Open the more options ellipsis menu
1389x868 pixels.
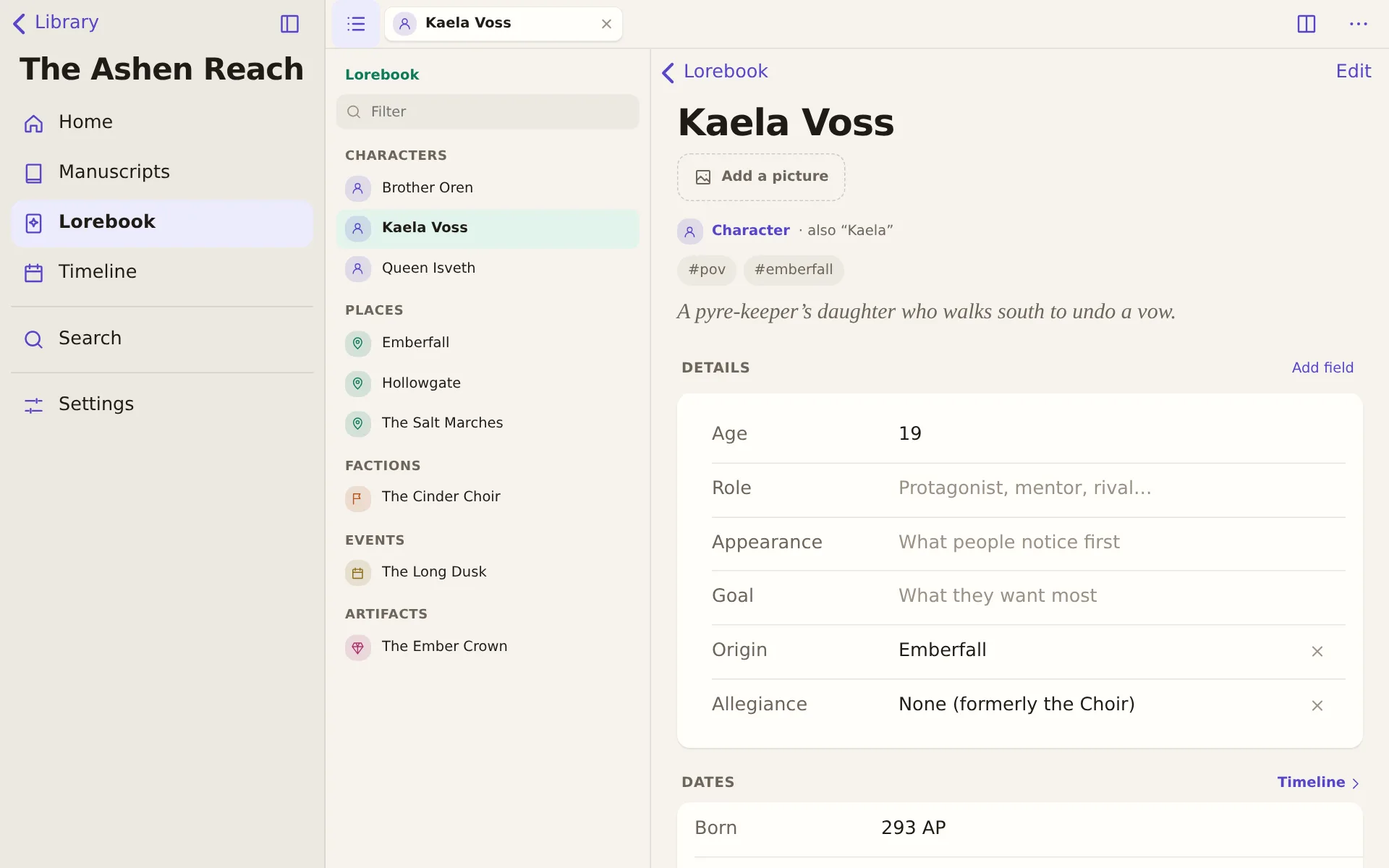pos(1359,24)
